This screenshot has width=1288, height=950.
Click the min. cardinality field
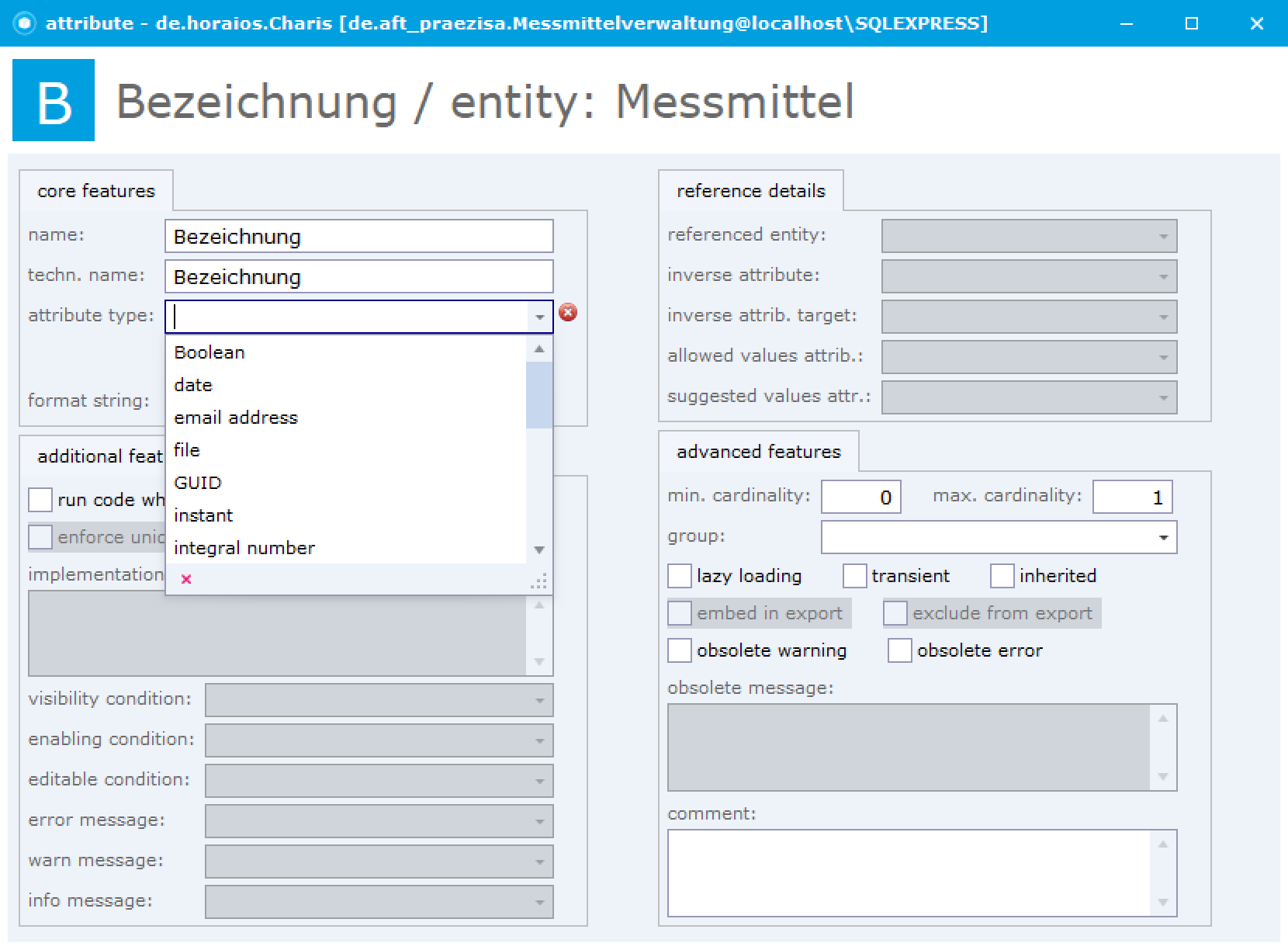(860, 497)
